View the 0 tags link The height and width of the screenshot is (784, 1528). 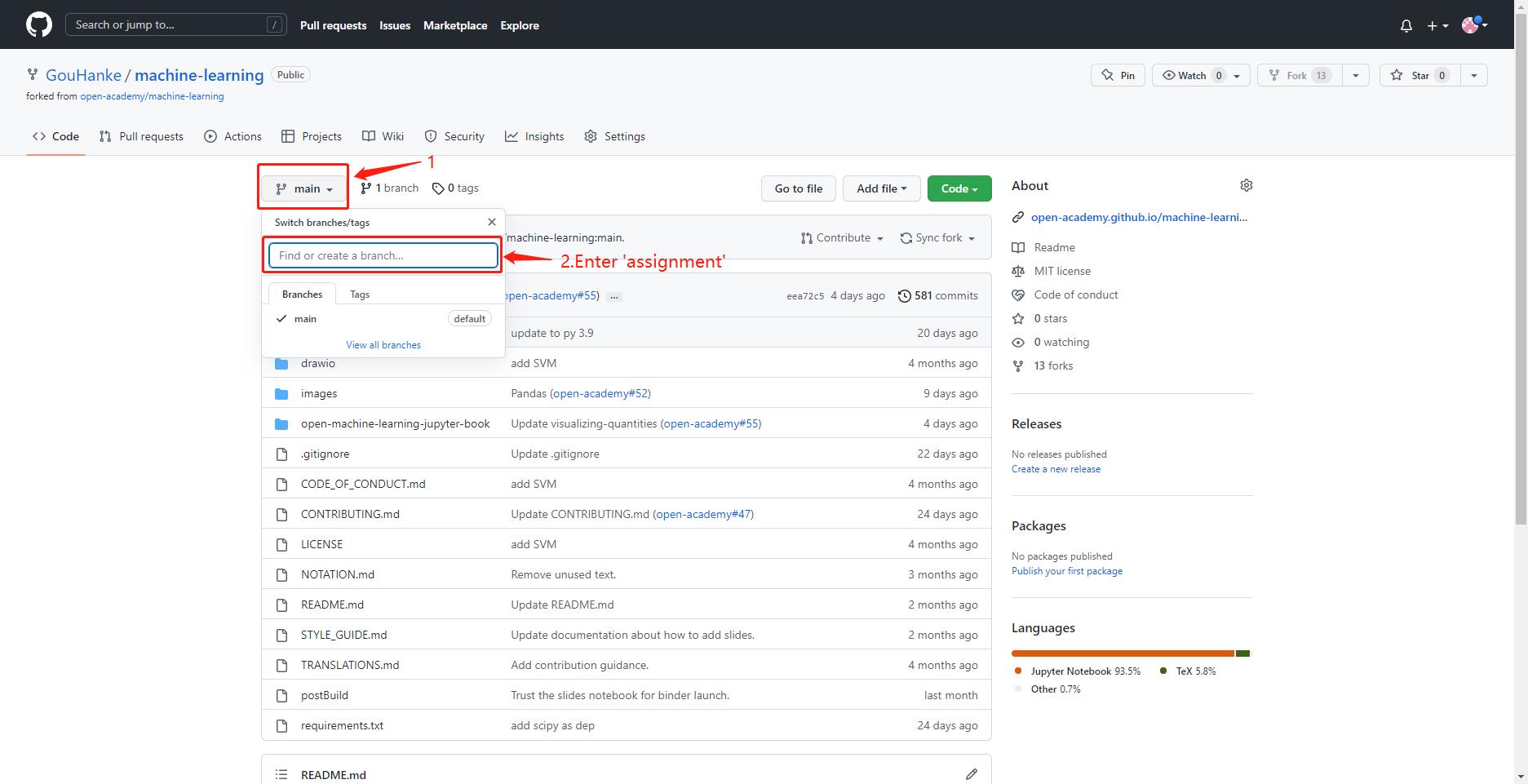click(455, 188)
